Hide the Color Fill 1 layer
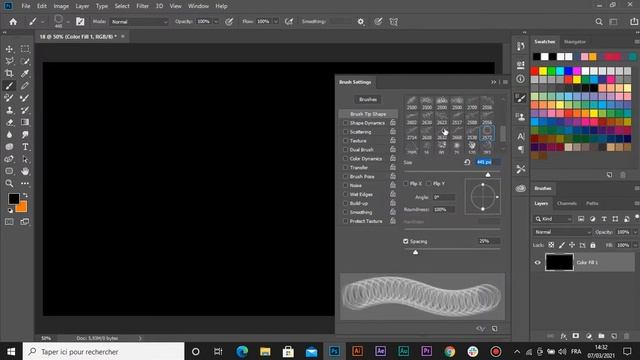 point(538,262)
